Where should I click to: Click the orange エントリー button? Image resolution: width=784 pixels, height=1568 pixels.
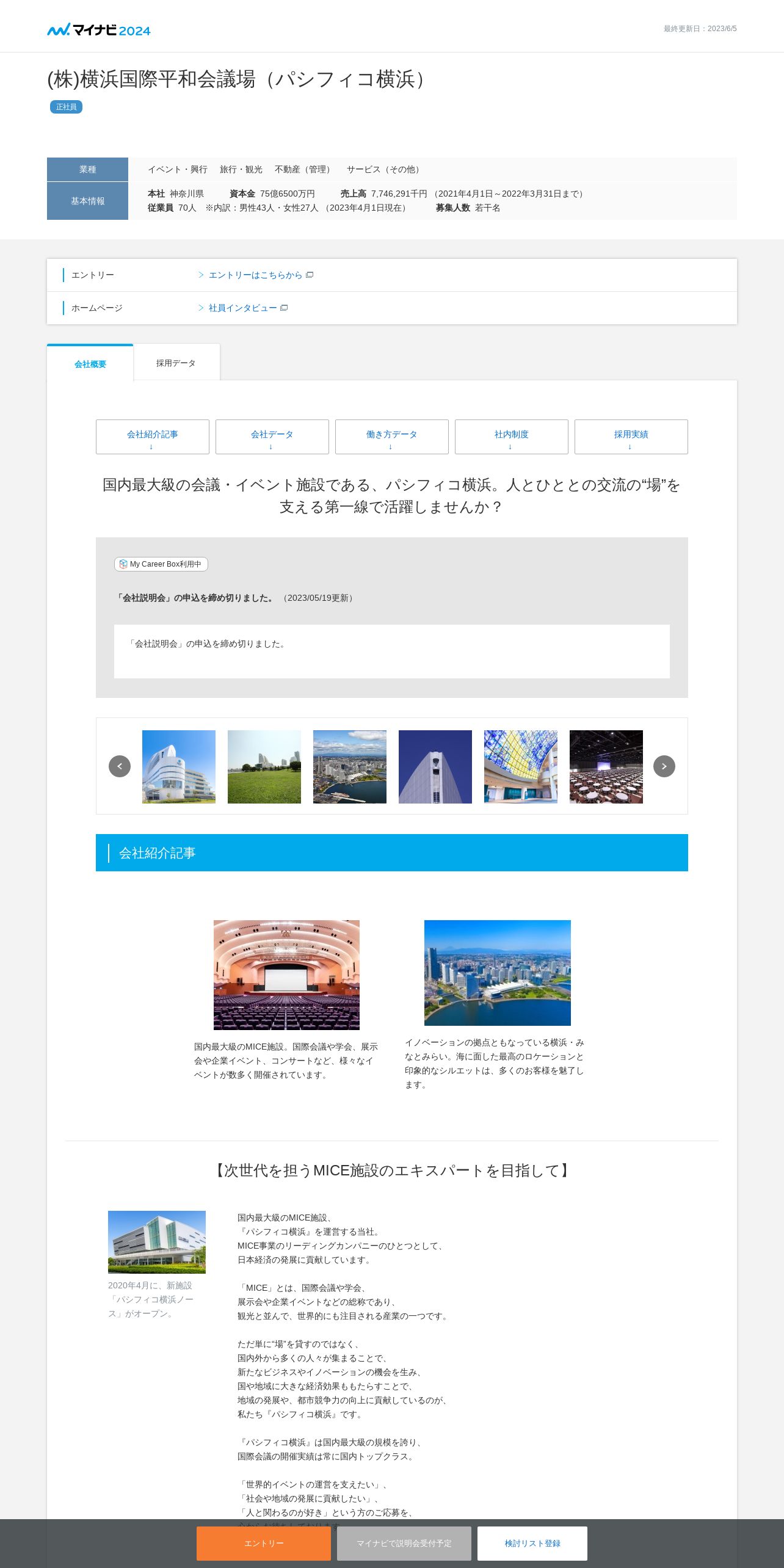(x=264, y=1544)
